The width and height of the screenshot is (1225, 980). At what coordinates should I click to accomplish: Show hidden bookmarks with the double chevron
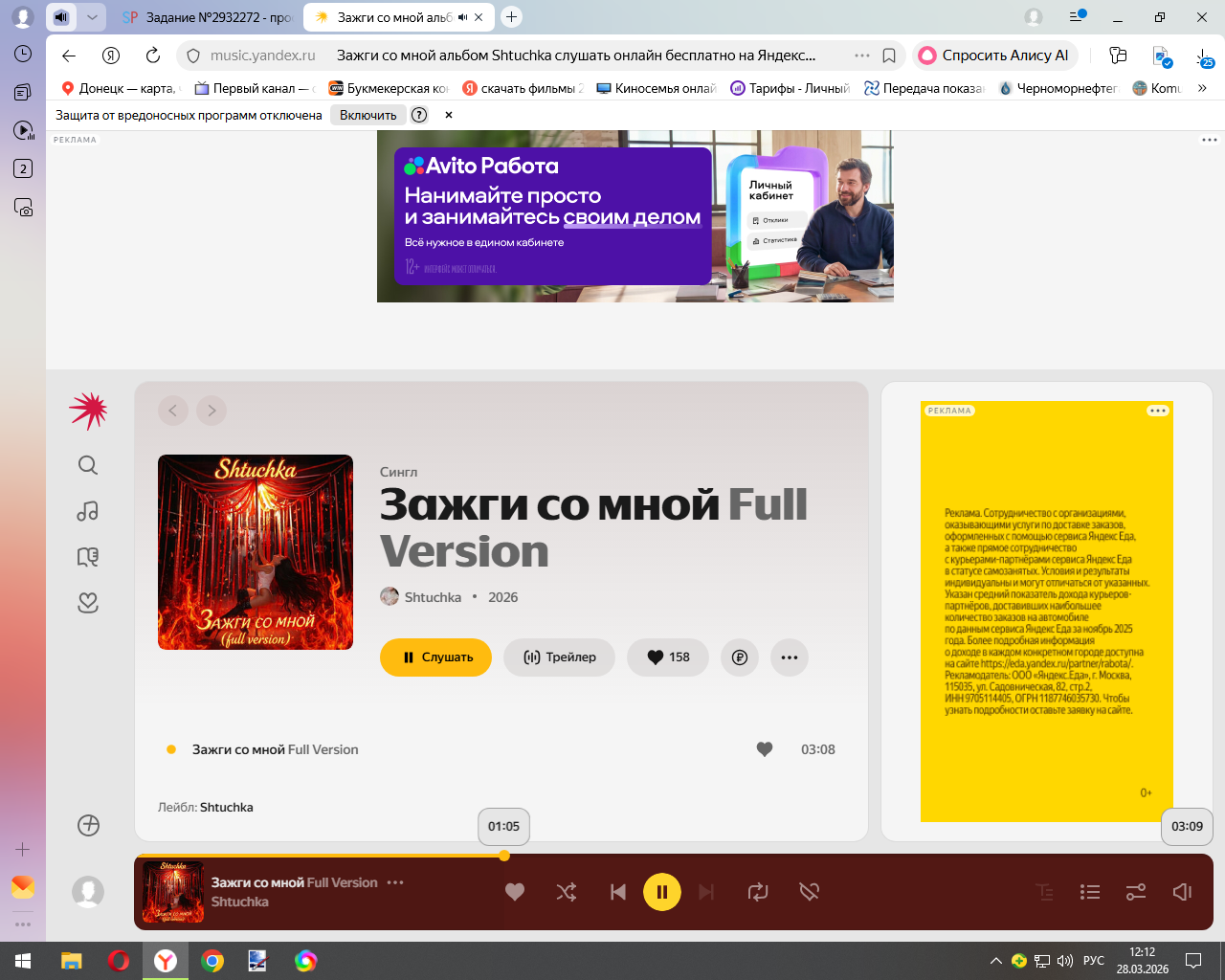coord(1202,88)
